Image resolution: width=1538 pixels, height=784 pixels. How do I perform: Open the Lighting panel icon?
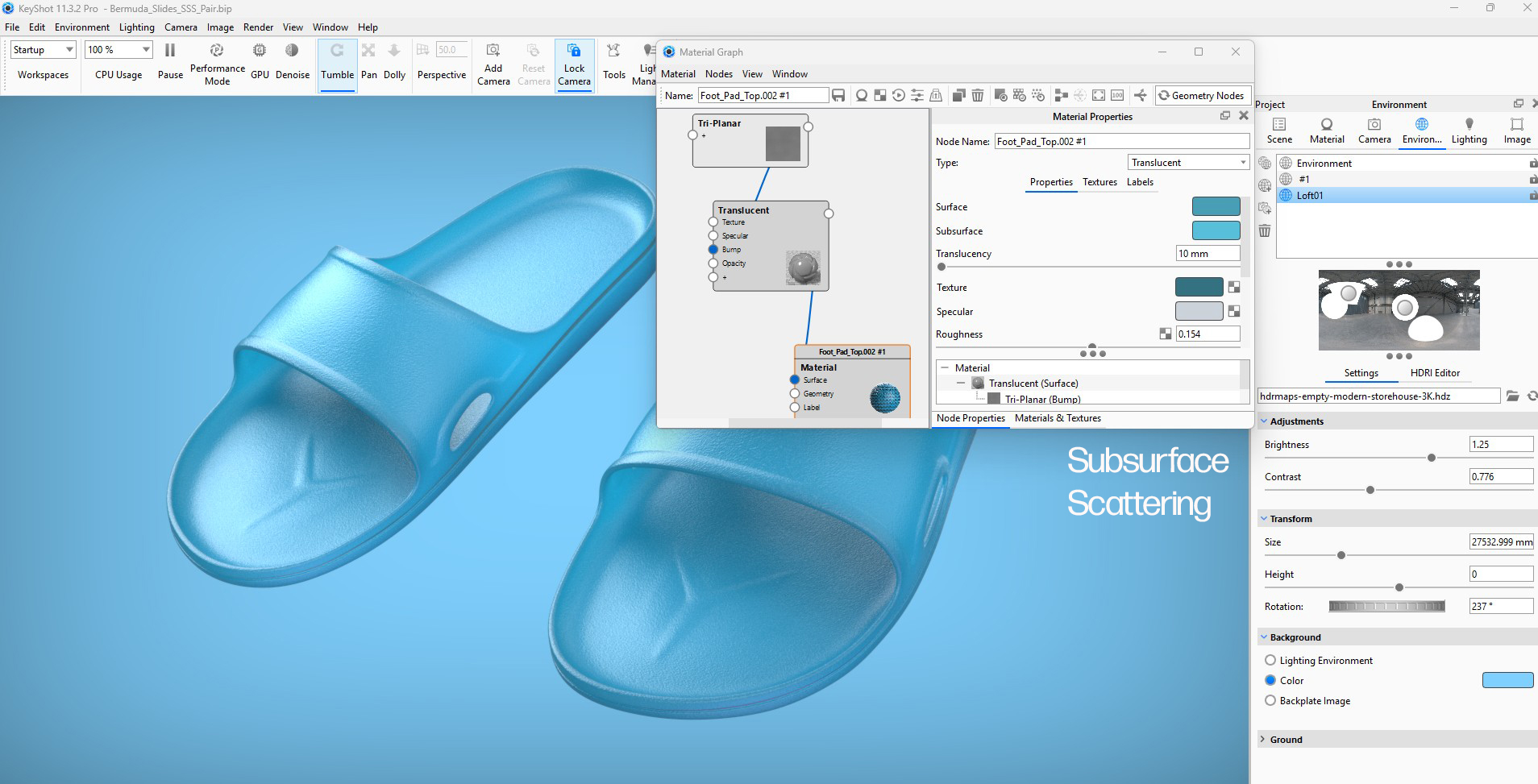pos(1469,125)
